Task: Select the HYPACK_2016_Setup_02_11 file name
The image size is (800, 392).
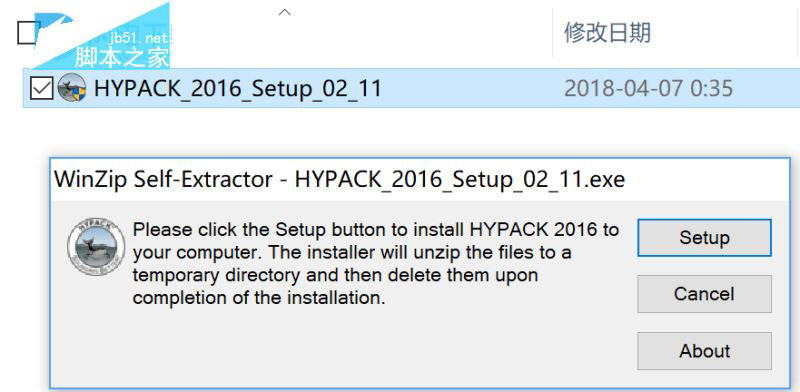Action: click(238, 89)
